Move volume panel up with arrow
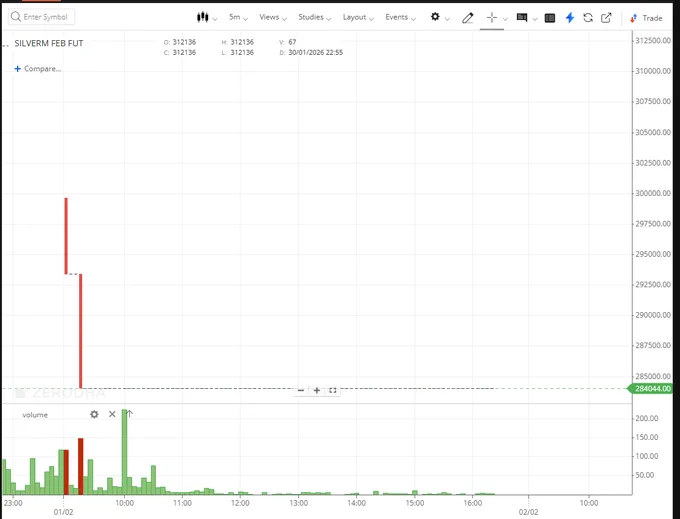 click(x=129, y=414)
